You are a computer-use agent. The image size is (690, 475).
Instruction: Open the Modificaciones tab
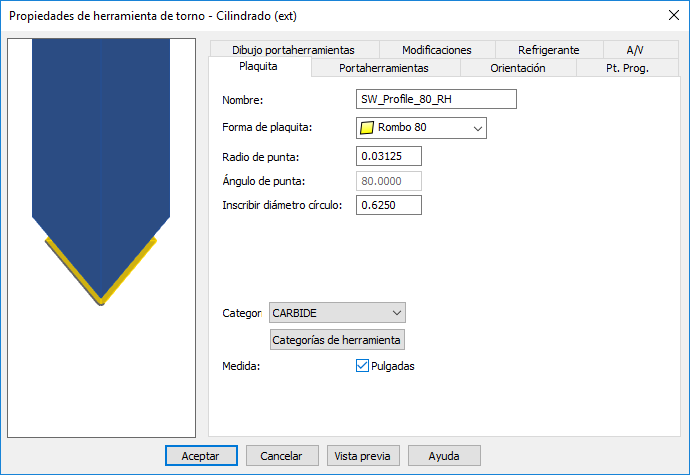437,50
